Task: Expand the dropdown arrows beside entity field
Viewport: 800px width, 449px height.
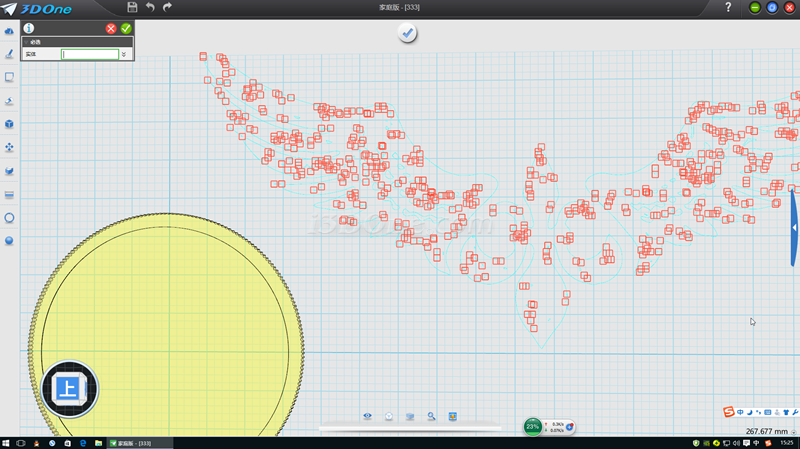Action: point(124,54)
